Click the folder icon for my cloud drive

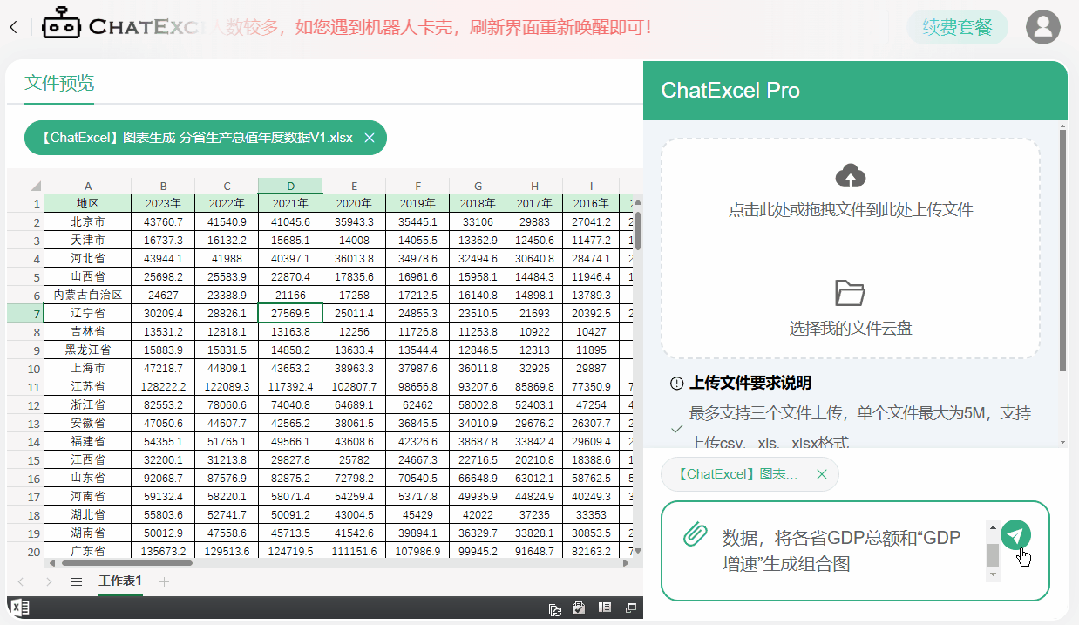pos(850,293)
